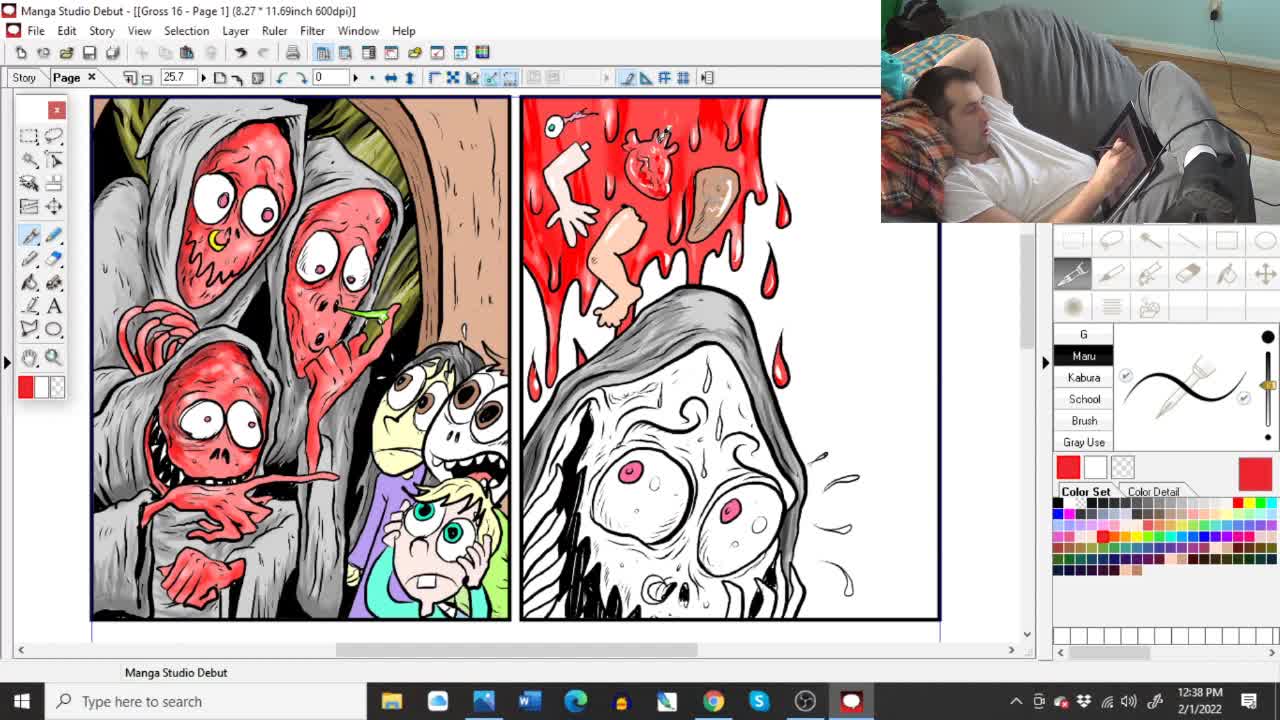1280x720 pixels.
Task: Select the Eraser tool in toolbox
Action: (53, 259)
